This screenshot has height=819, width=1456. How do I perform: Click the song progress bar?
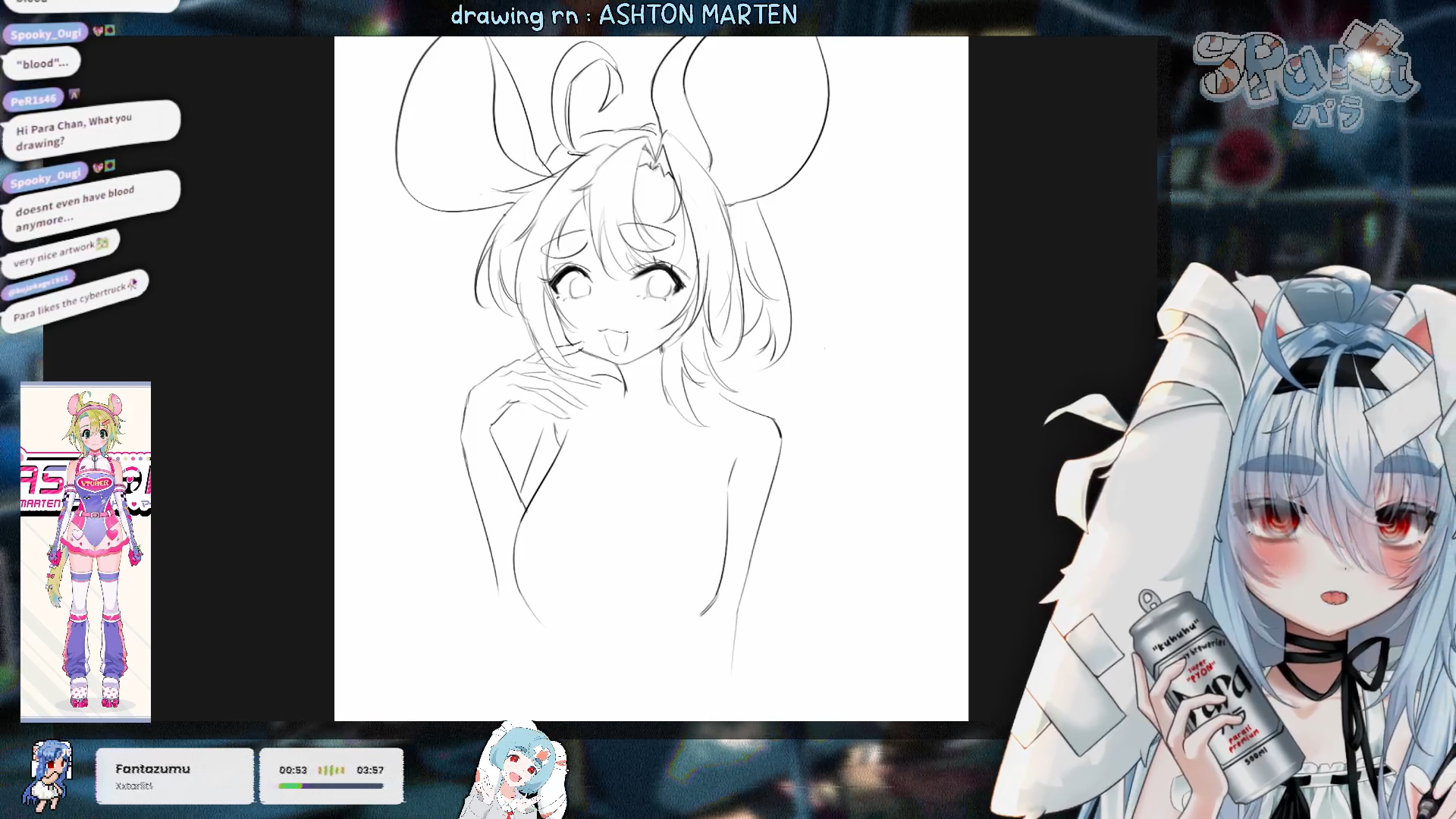(331, 786)
